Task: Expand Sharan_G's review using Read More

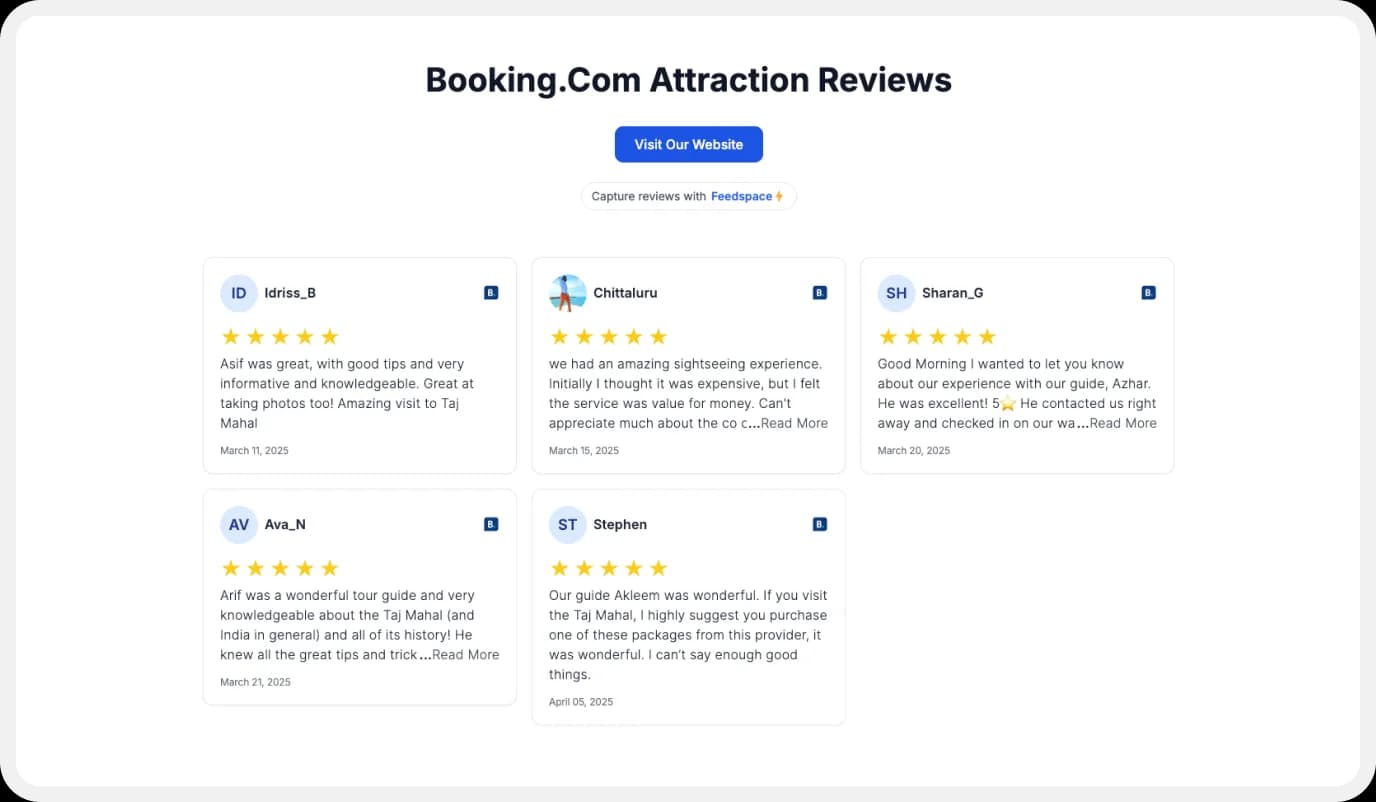Action: coord(1122,422)
